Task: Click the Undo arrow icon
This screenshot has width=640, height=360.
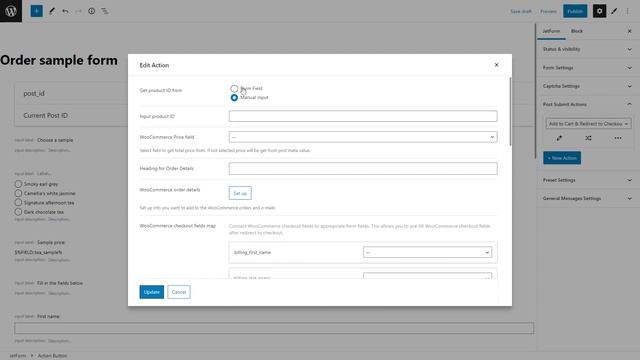Action: (x=65, y=11)
